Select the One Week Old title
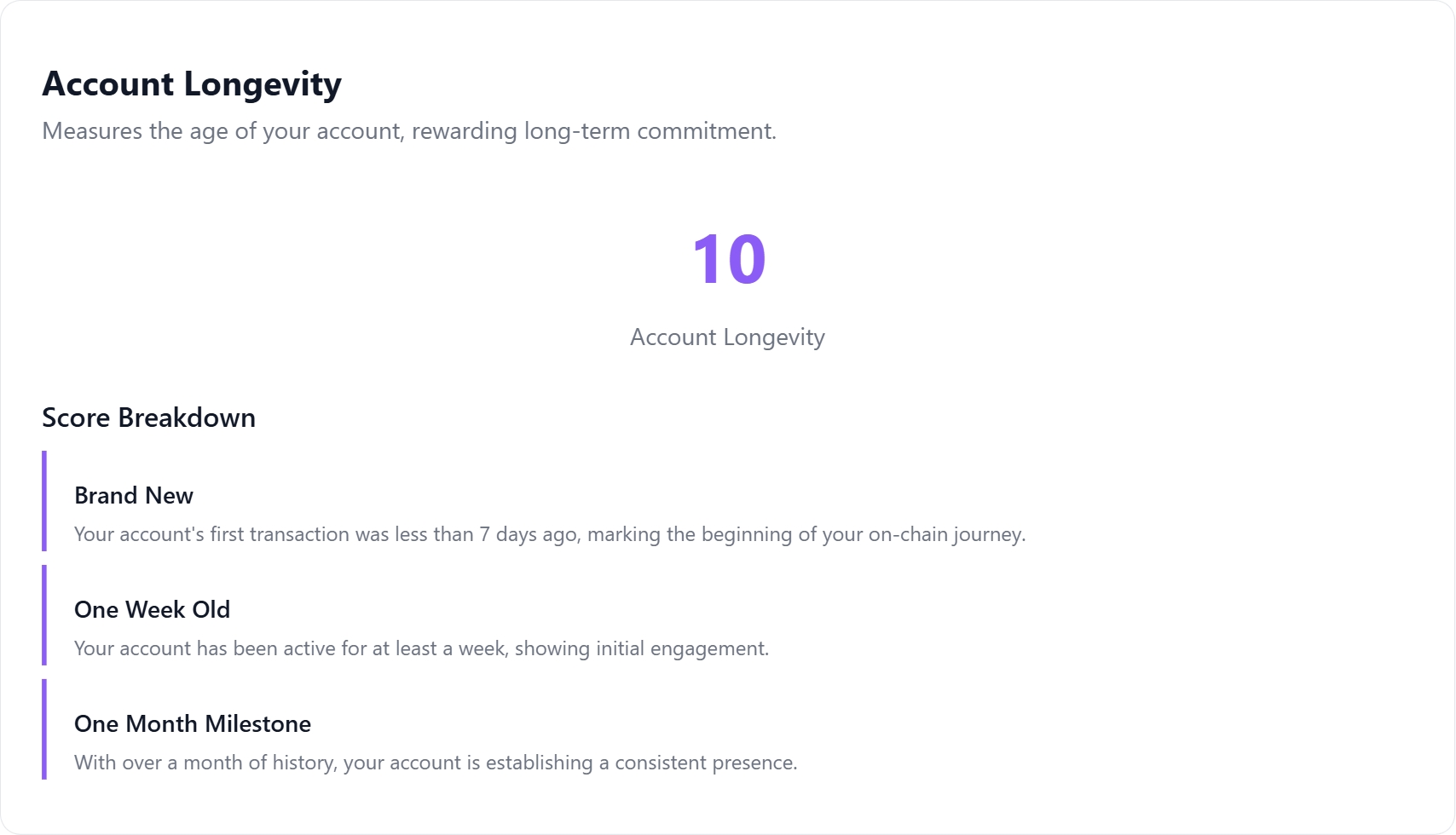The height and width of the screenshot is (835, 1456). pyautogui.click(x=152, y=610)
